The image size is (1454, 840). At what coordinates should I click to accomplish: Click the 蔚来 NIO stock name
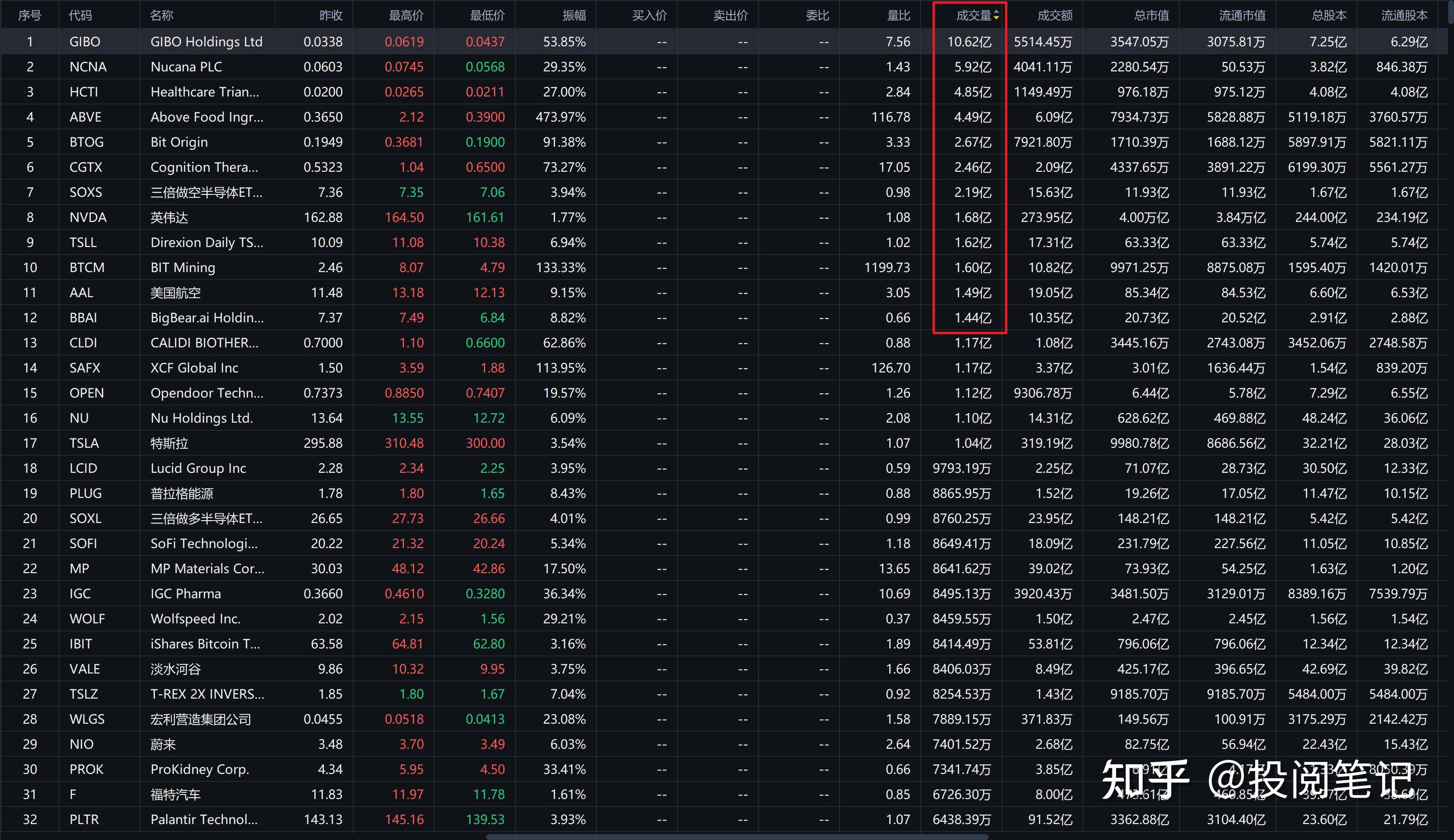[163, 744]
